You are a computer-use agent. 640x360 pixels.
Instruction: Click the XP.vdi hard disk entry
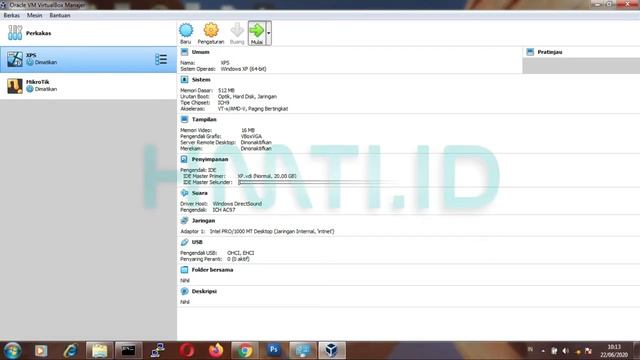(267, 176)
